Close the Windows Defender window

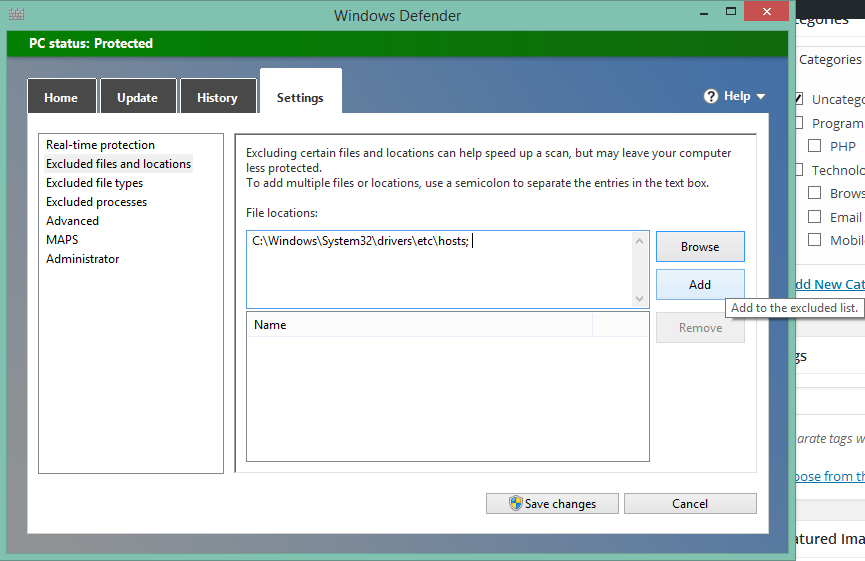[766, 11]
